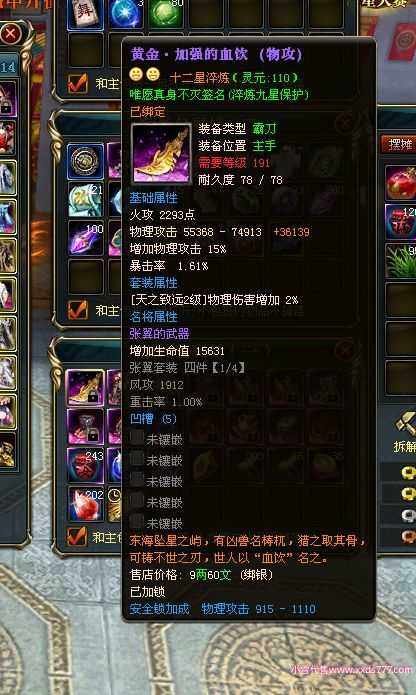The image size is (416, 695).
Task: Select the red pouch item below 摆摊
Action: 401,183
